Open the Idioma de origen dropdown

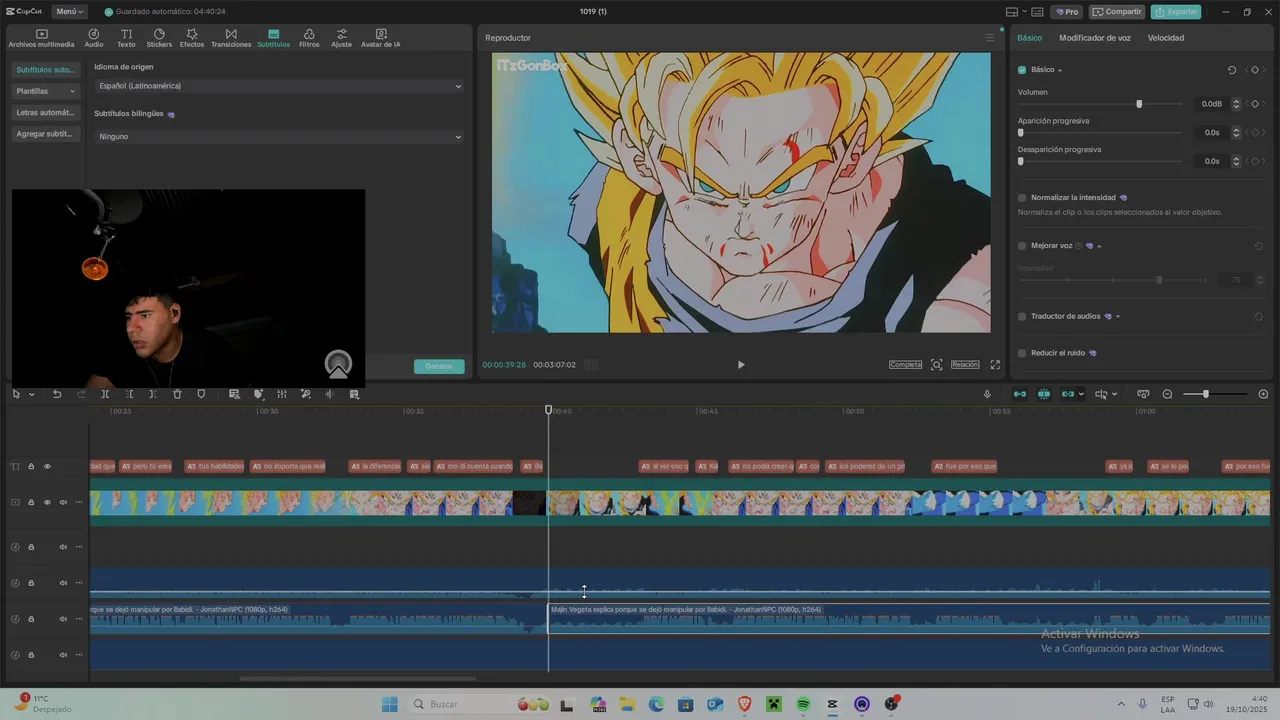(279, 86)
